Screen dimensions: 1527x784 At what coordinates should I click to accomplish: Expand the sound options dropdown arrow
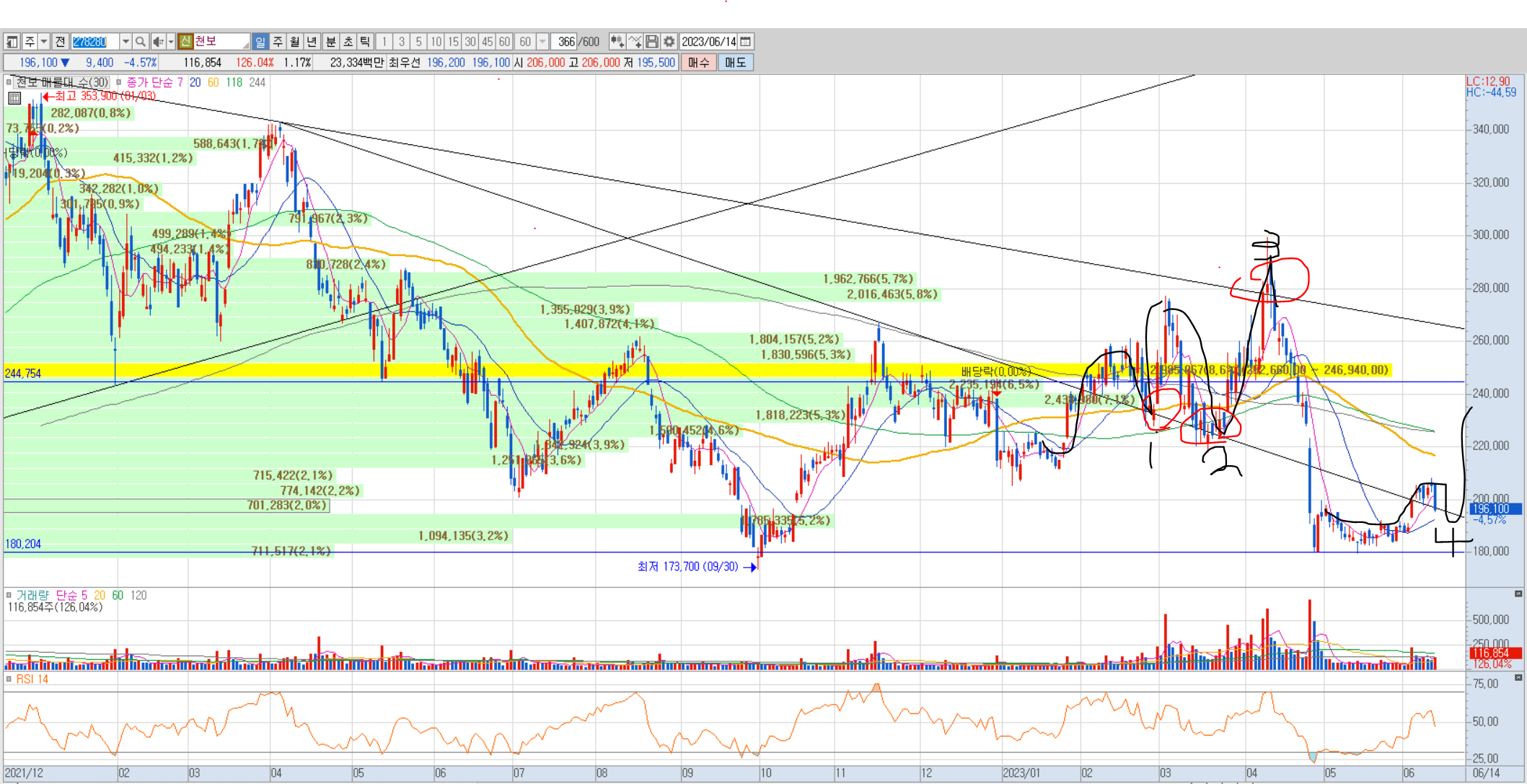click(x=171, y=42)
